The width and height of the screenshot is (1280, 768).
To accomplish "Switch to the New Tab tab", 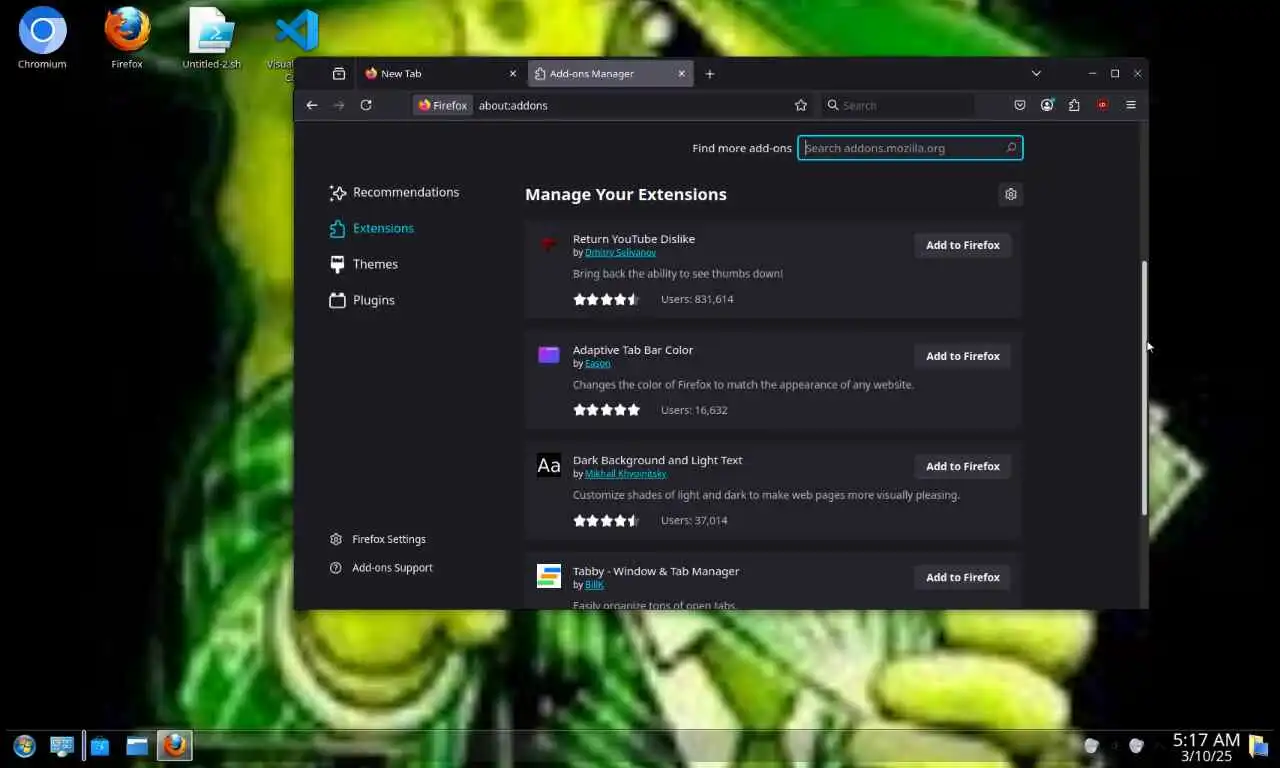I will (441, 74).
